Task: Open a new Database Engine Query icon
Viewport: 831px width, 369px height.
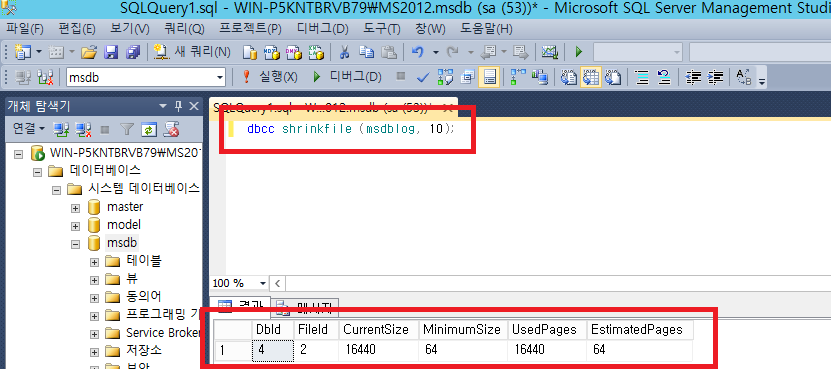Action: point(250,52)
